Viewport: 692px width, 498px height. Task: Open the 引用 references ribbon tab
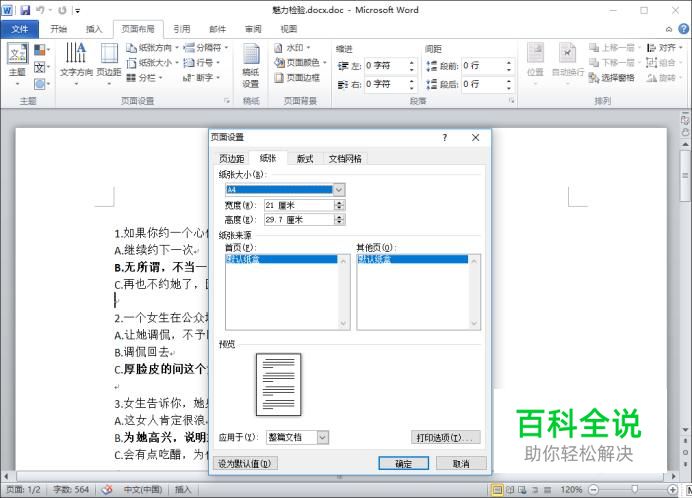tap(181, 29)
